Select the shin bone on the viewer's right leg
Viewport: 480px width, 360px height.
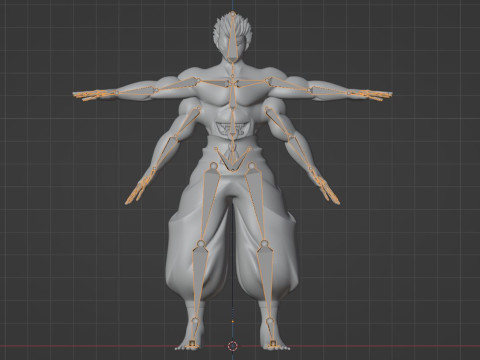pyautogui.click(x=266, y=282)
